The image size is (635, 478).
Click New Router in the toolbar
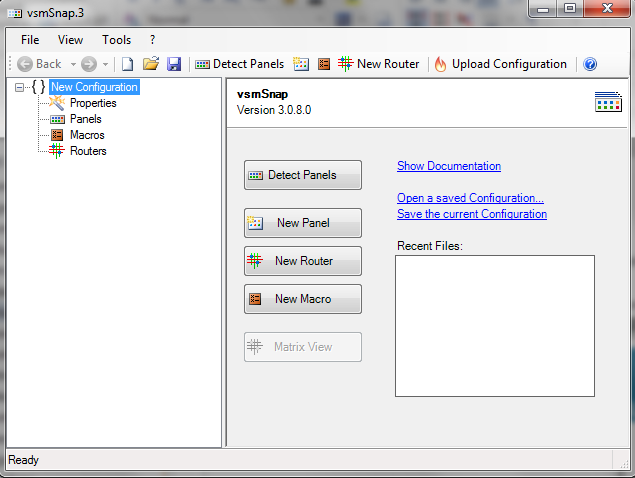tap(378, 64)
